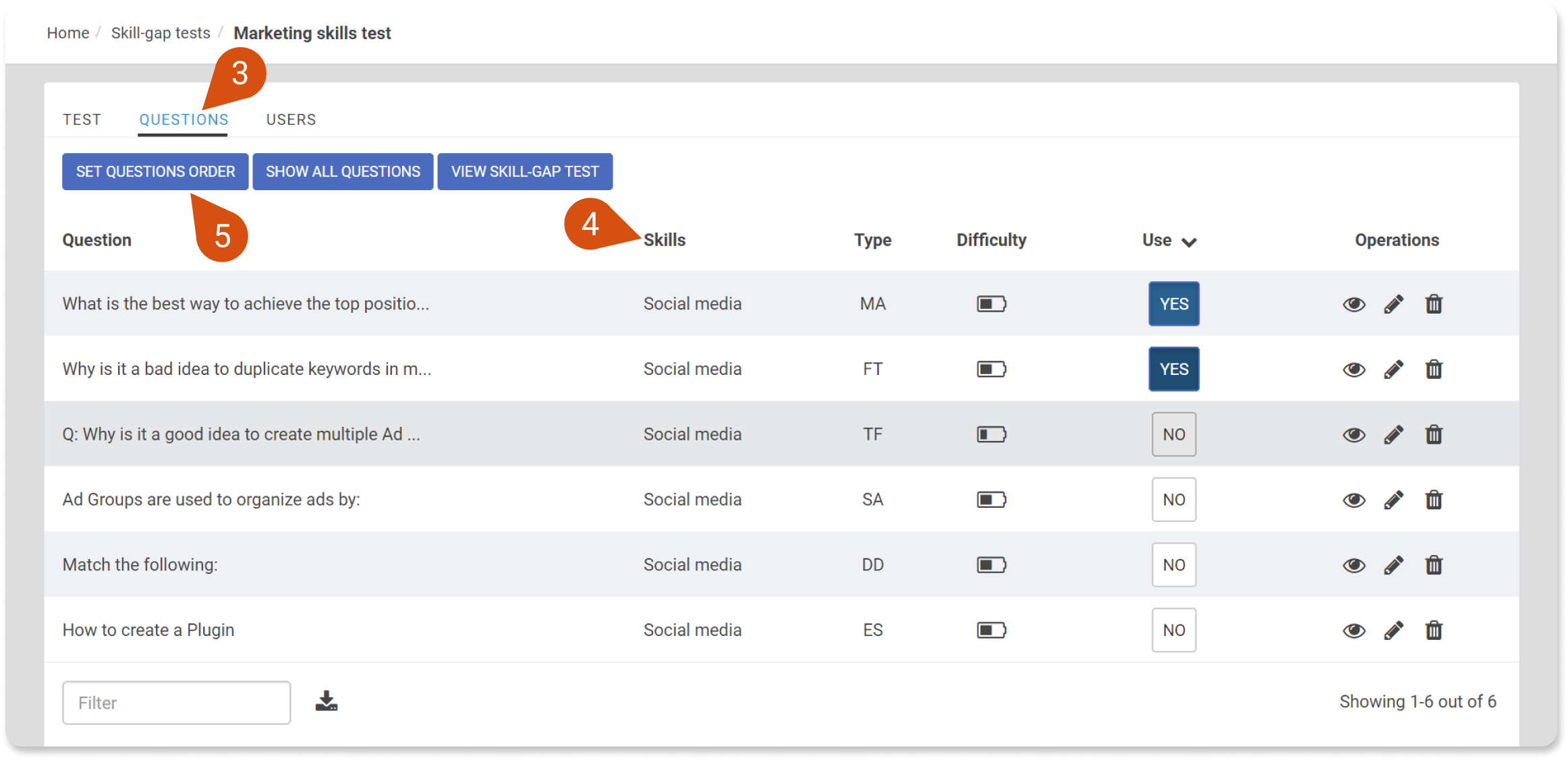This screenshot has height=760, width=1568.
Task: Click the Filter input field
Action: (x=177, y=703)
